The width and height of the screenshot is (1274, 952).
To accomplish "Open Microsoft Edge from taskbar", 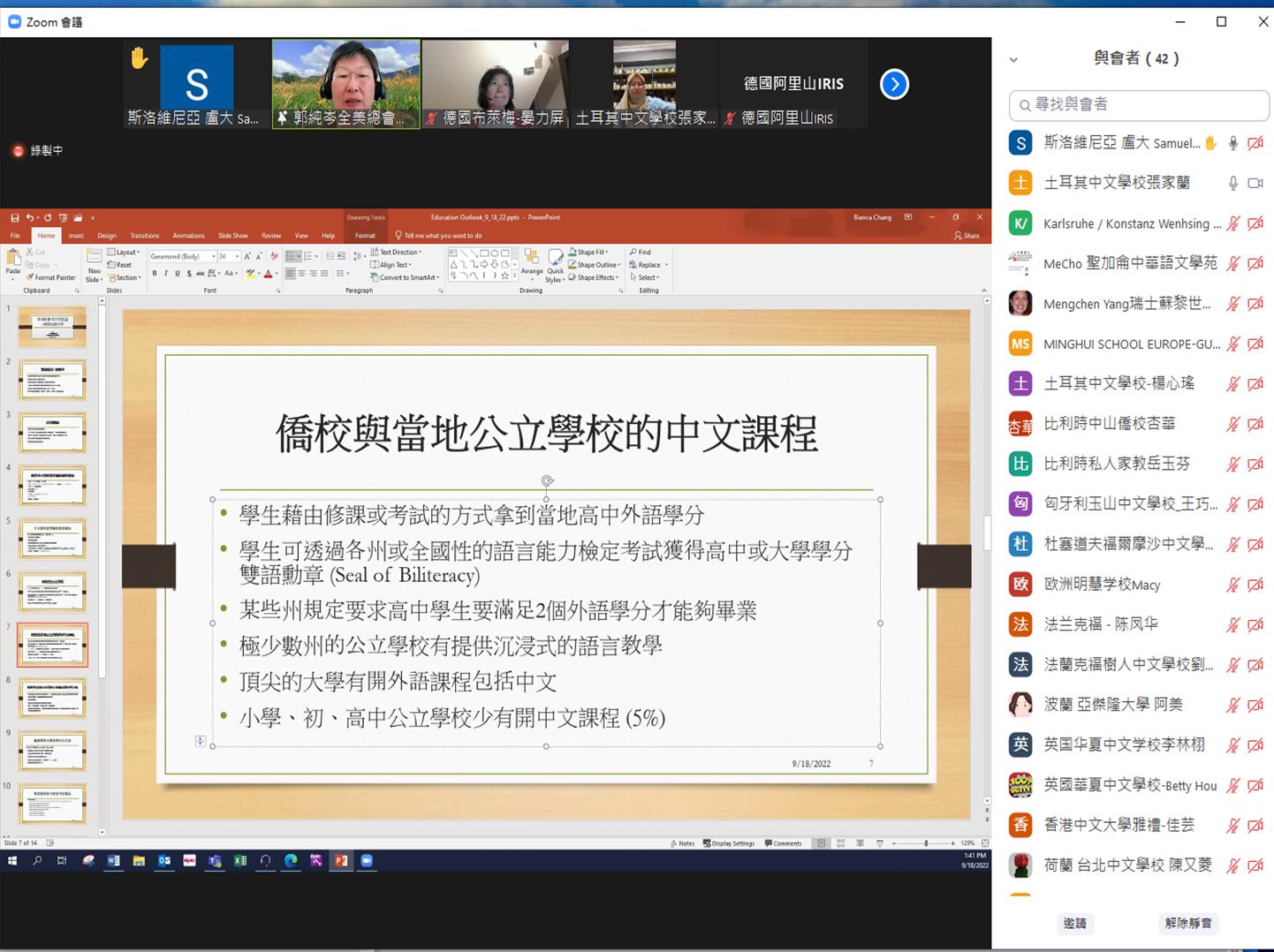I will click(x=291, y=860).
